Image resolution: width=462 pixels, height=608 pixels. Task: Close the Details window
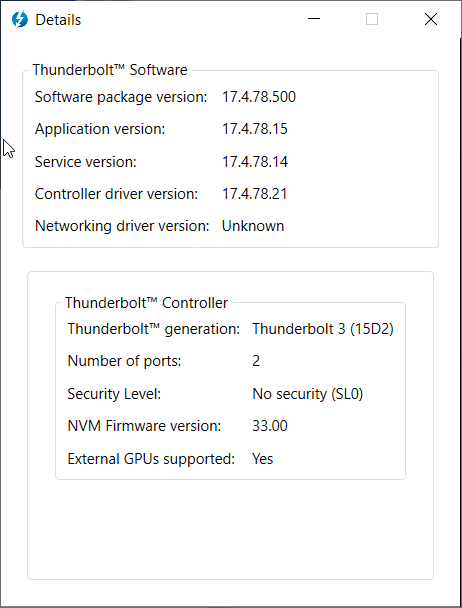point(431,19)
